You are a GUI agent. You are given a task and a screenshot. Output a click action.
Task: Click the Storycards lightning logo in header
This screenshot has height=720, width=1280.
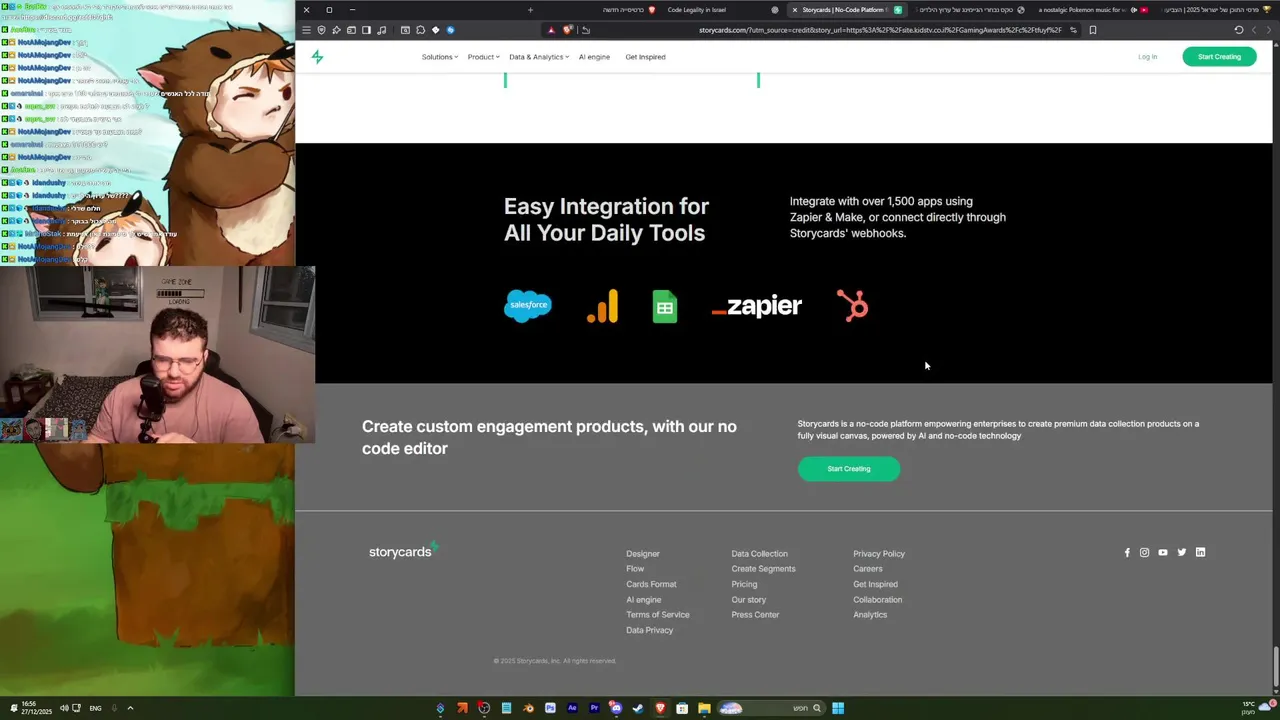(x=317, y=57)
